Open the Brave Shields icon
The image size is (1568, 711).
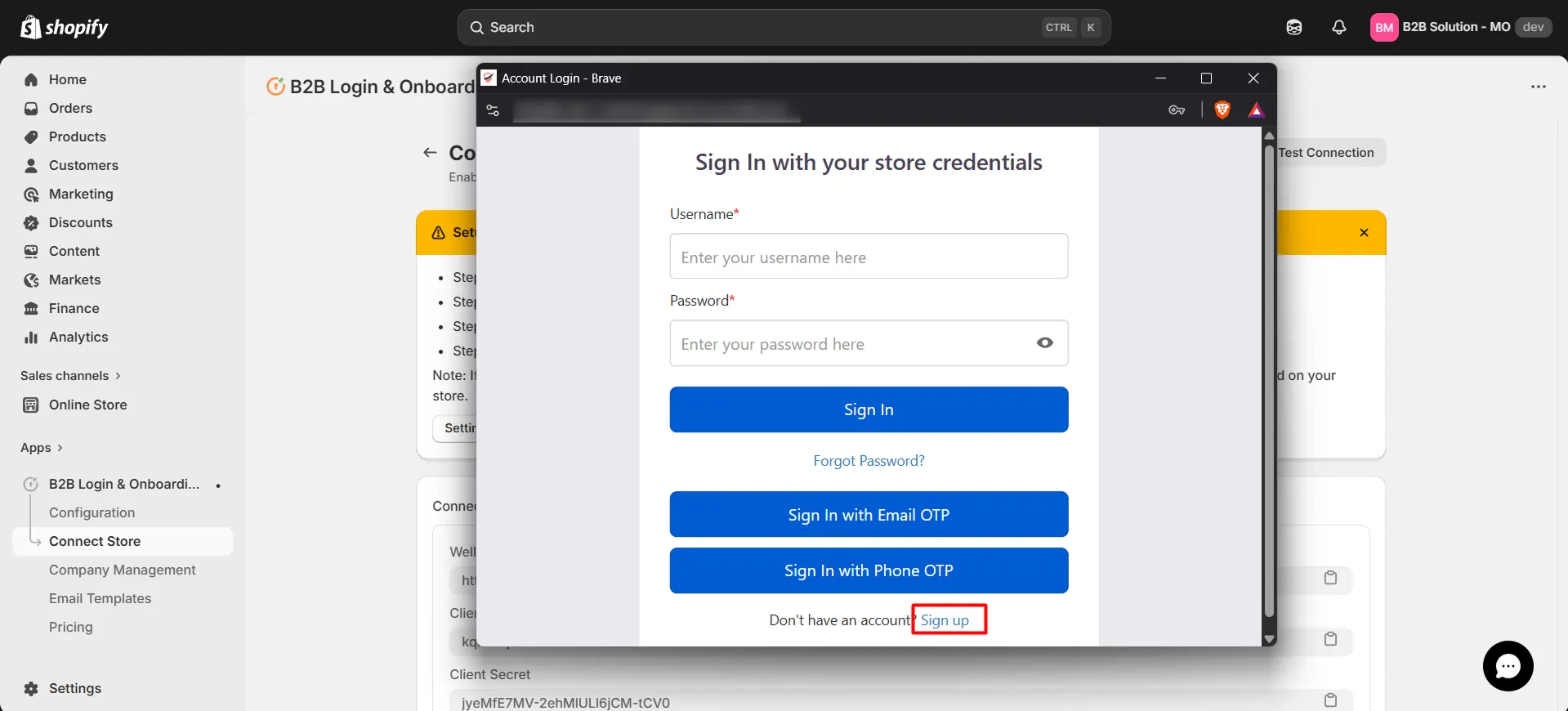click(1222, 110)
